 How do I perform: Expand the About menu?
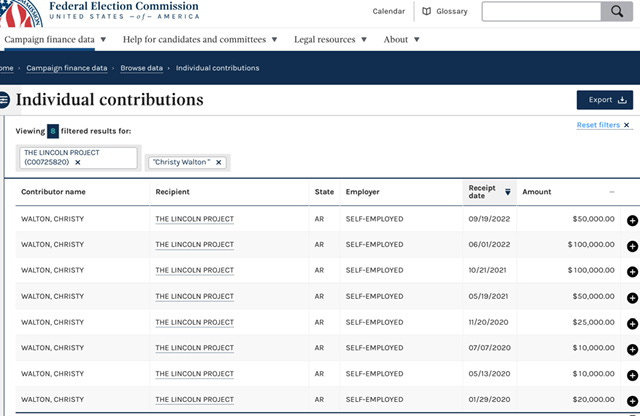[401, 40]
